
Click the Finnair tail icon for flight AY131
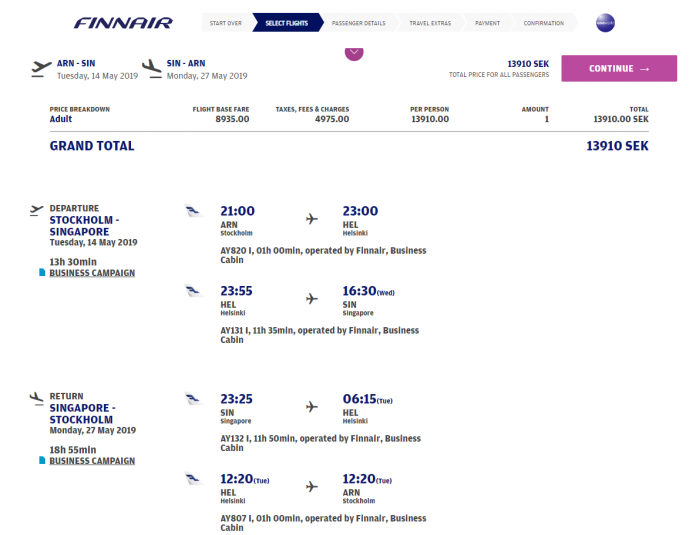(x=194, y=290)
